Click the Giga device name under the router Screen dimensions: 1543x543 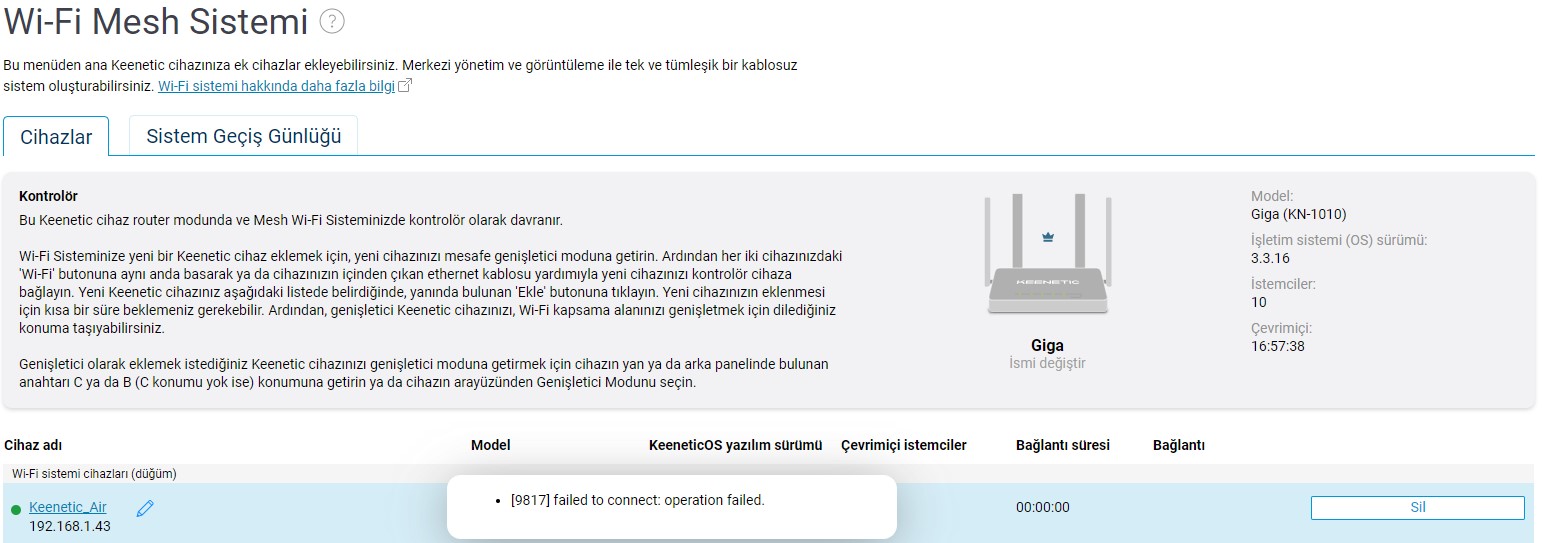(x=1047, y=345)
